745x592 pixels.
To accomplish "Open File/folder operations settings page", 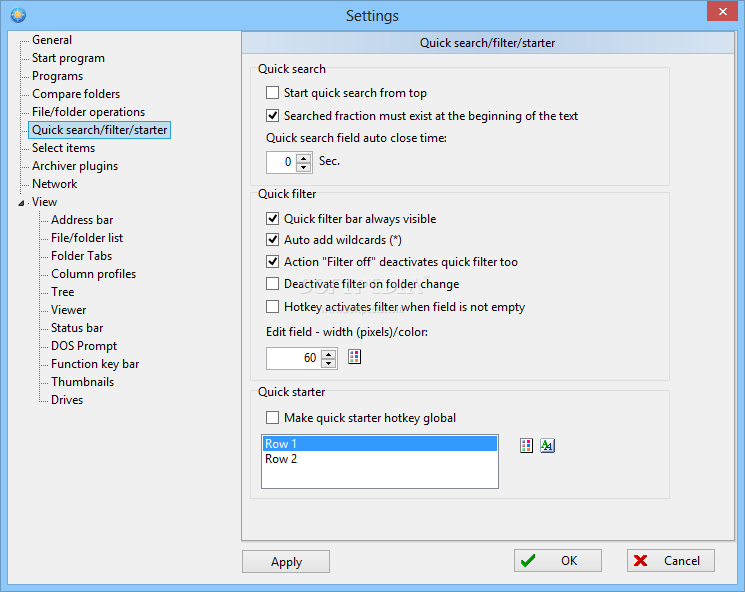I will tap(88, 112).
